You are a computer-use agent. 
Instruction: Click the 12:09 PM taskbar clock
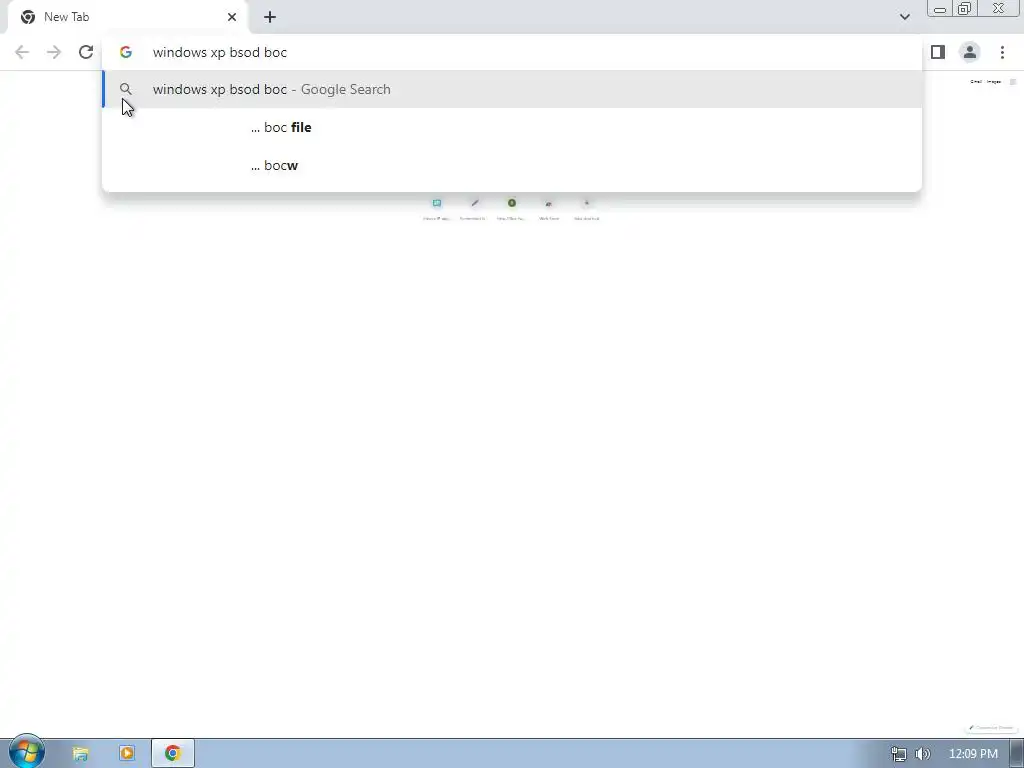click(973, 754)
